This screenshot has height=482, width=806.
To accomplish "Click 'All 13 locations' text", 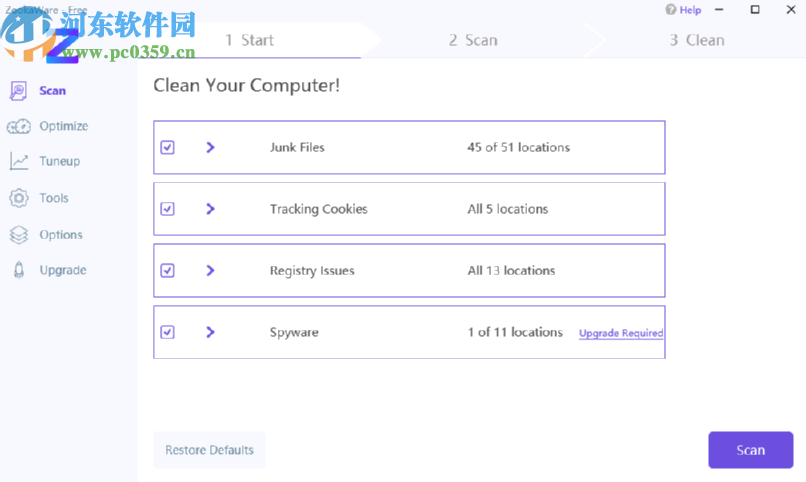I will click(x=511, y=271).
